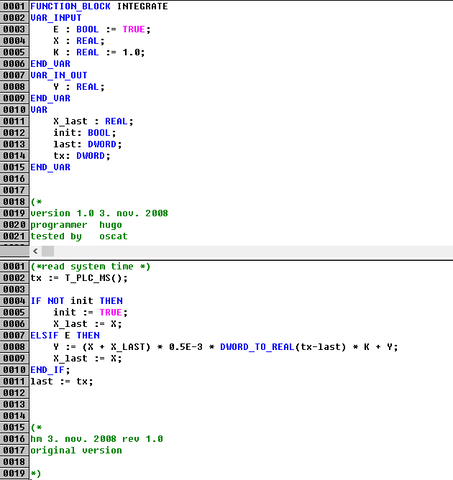Click the 'tested by oscat' comment line
Screen dimensions: 453x480
[x=79, y=236]
